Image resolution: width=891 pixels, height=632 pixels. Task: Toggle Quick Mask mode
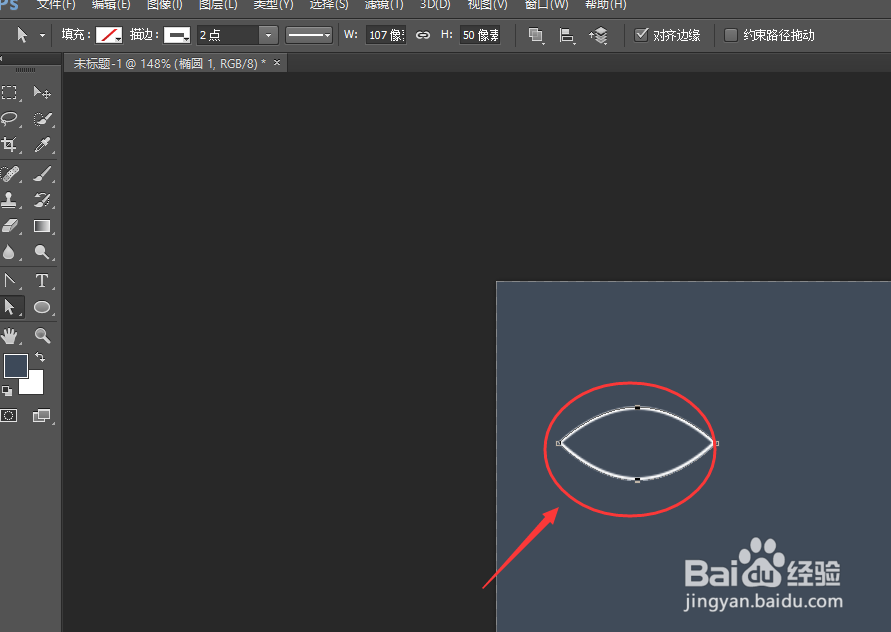tap(9, 415)
